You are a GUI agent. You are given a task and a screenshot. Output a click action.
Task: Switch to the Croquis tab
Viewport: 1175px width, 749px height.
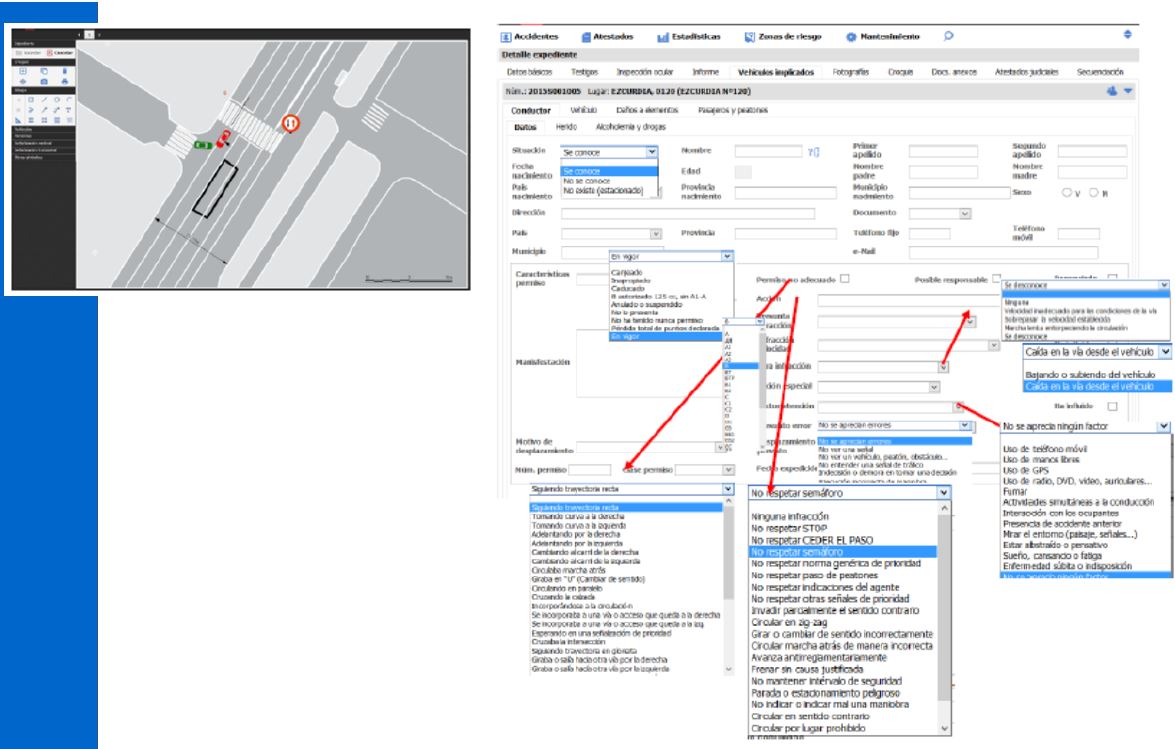point(900,73)
